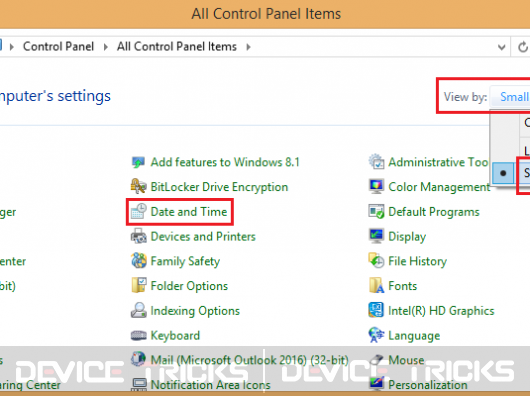Viewport: 530px width, 396px height.
Task: Open Language settings link
Action: click(x=414, y=336)
